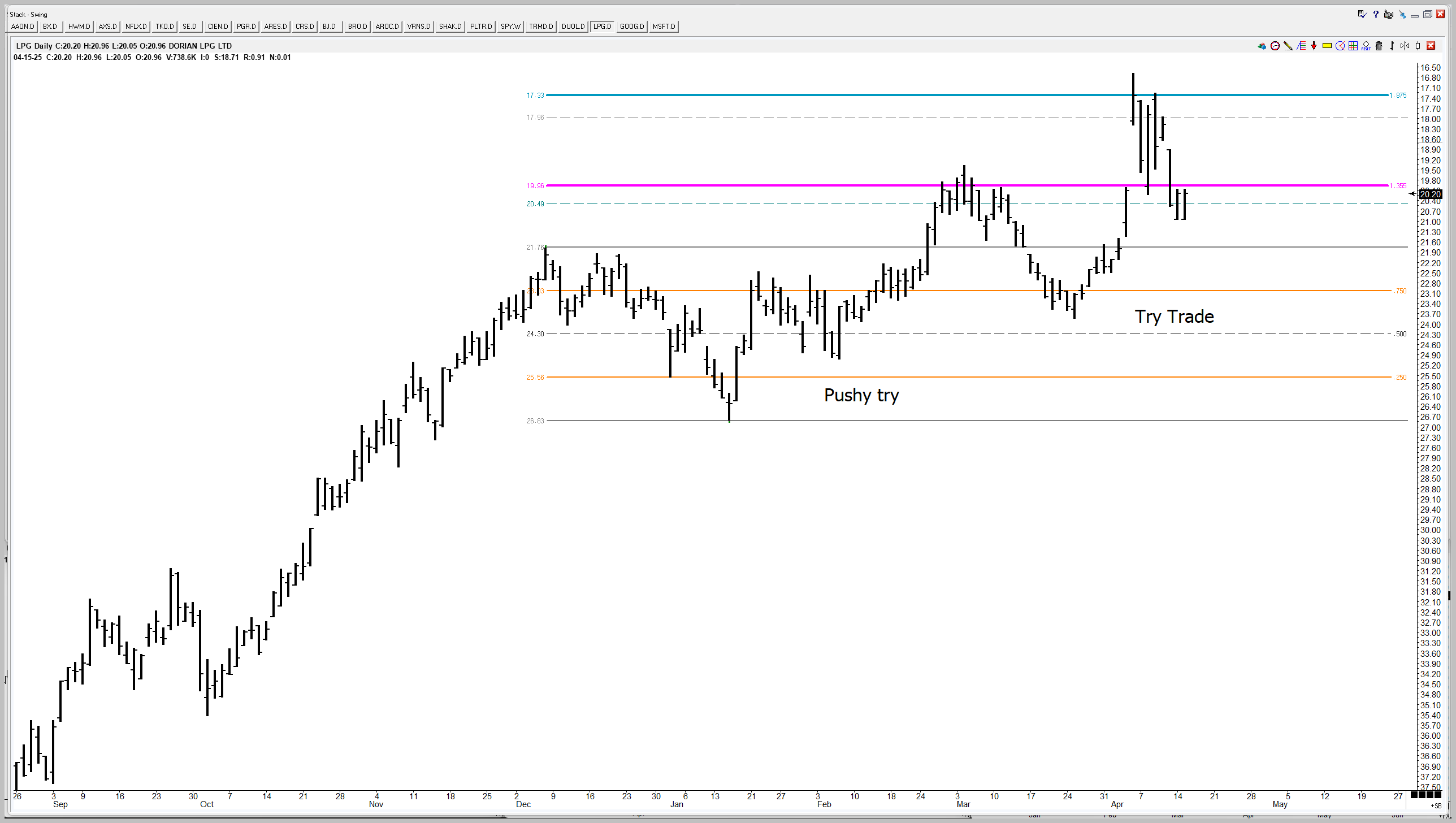Click the colored shapes icon in chart toolbar
This screenshot has height=823, width=1456.
tap(1262, 46)
